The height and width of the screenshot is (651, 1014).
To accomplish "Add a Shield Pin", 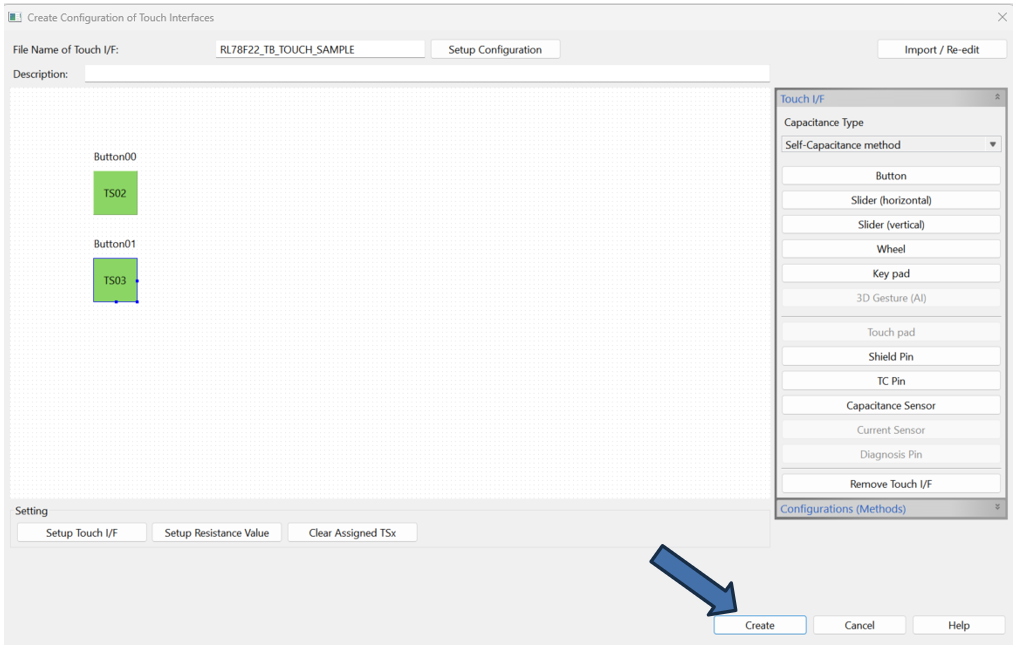I will tap(890, 357).
